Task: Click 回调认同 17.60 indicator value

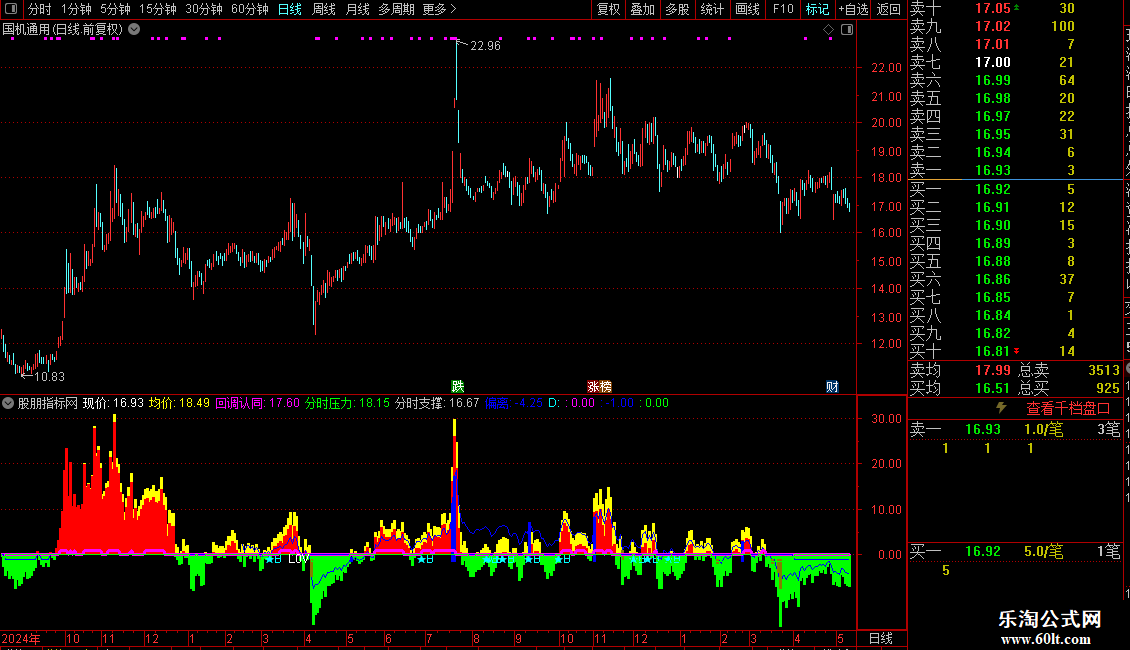Action: tap(257, 403)
